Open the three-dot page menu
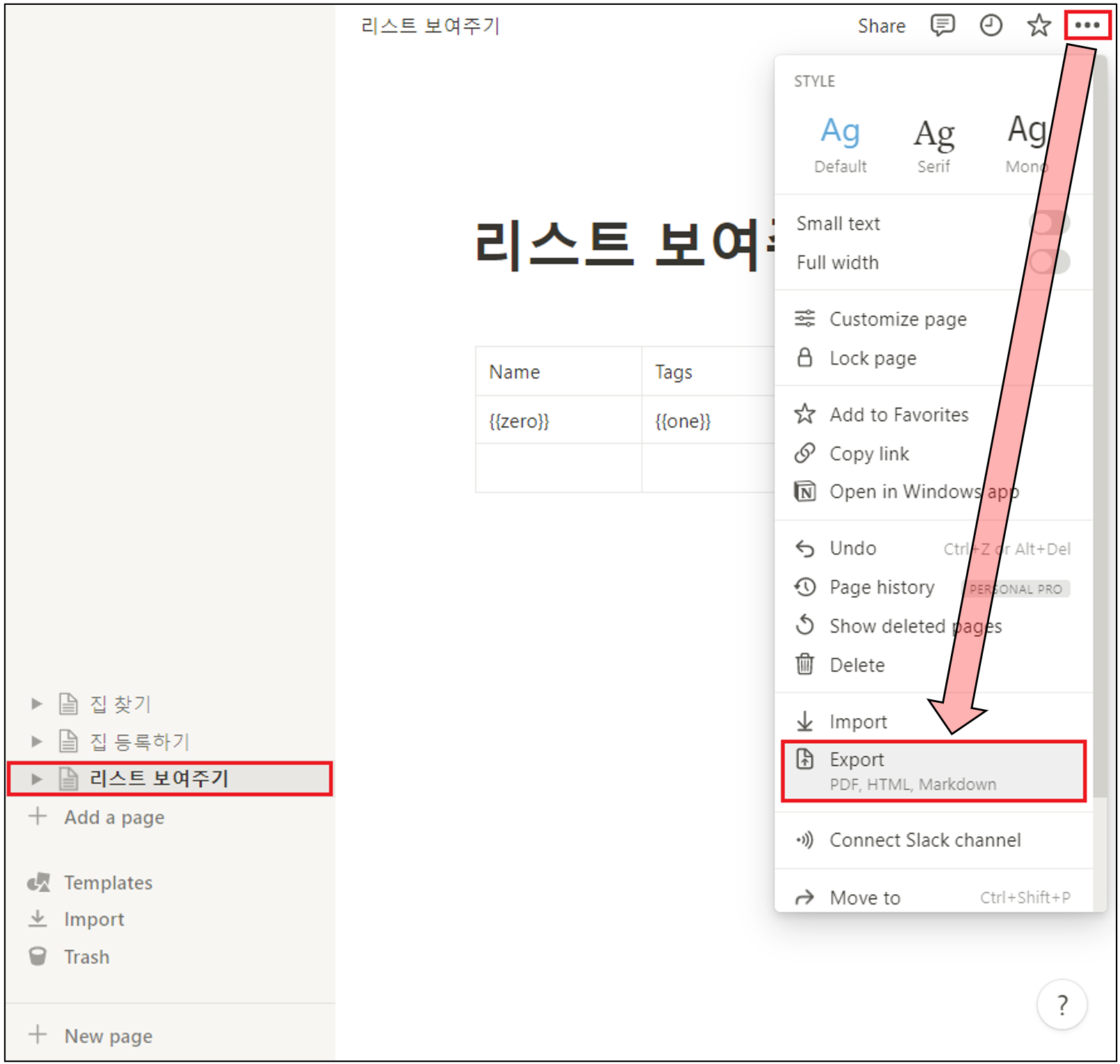This screenshot has width=1120, height=1064. tap(1087, 26)
